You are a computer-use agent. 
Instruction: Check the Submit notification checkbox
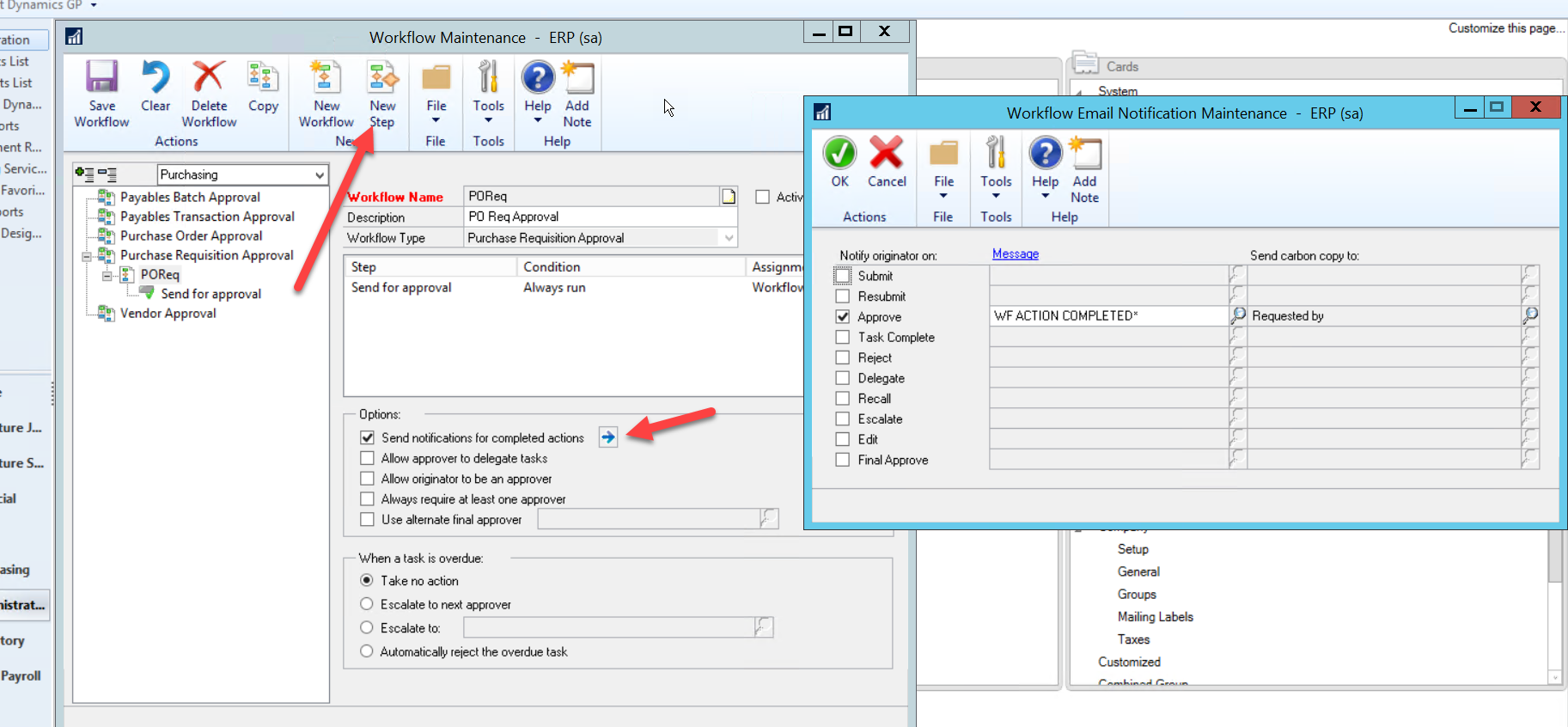pyautogui.click(x=843, y=276)
